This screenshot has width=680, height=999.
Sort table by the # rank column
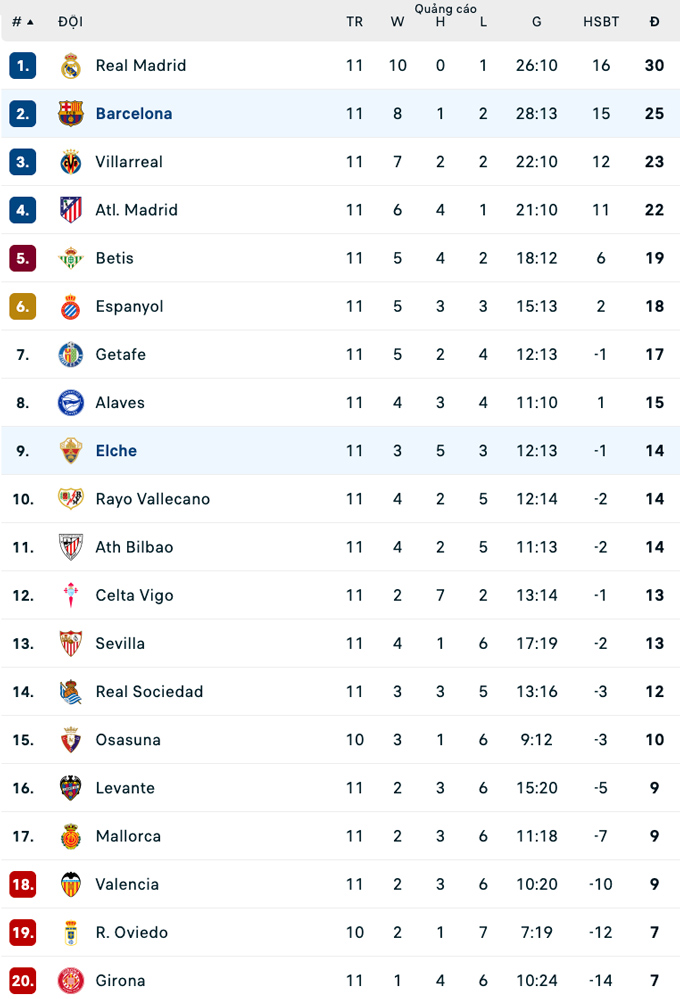click(22, 22)
